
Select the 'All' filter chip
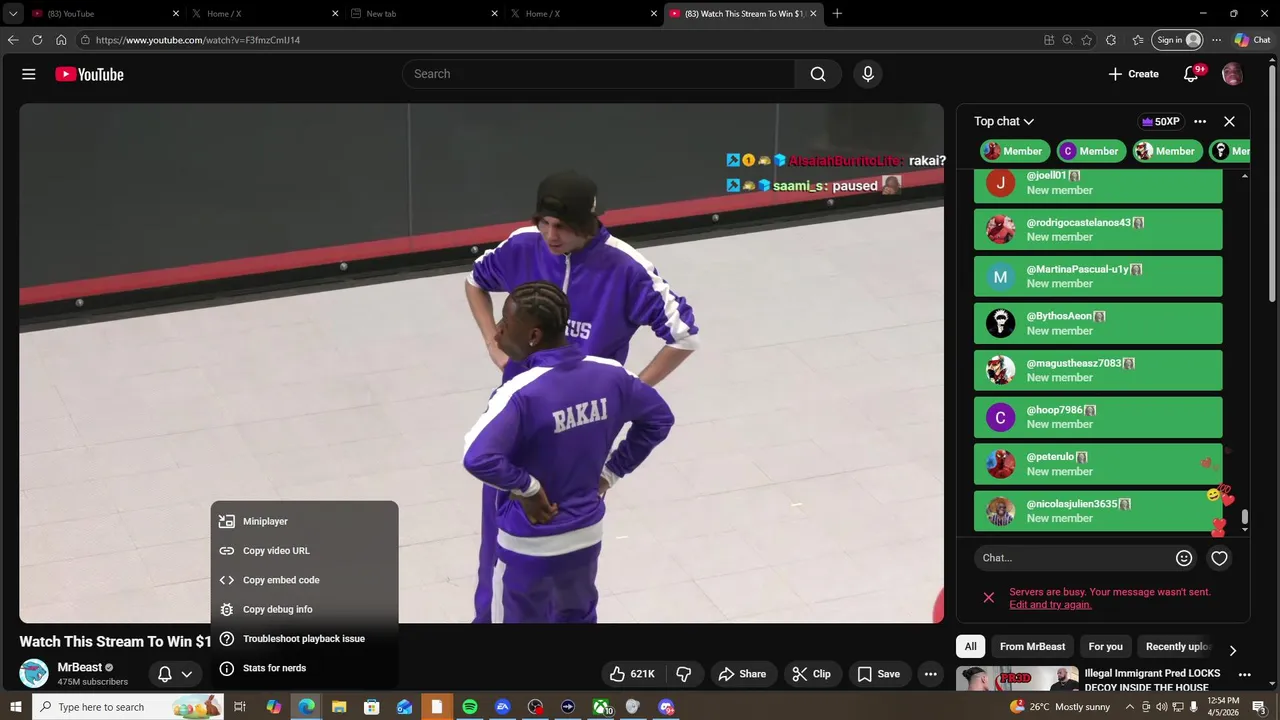click(x=970, y=646)
